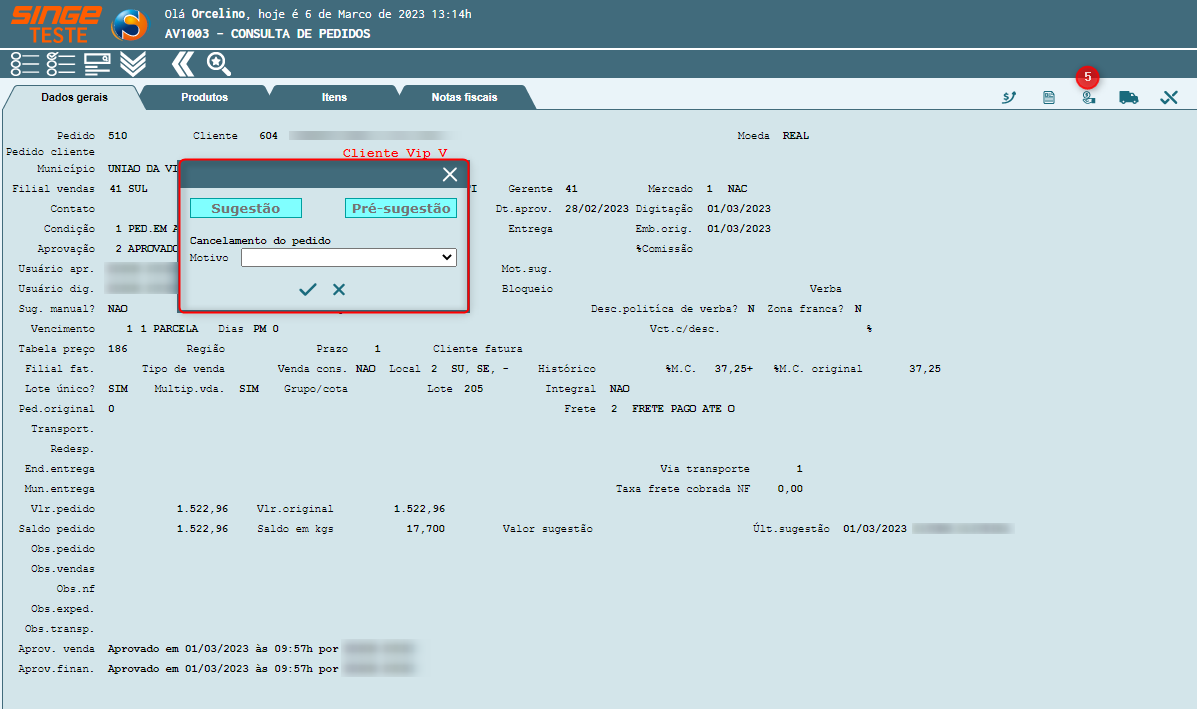Click the Singe round S logo
Image resolution: width=1197 pixels, height=709 pixels.
click(x=128, y=25)
